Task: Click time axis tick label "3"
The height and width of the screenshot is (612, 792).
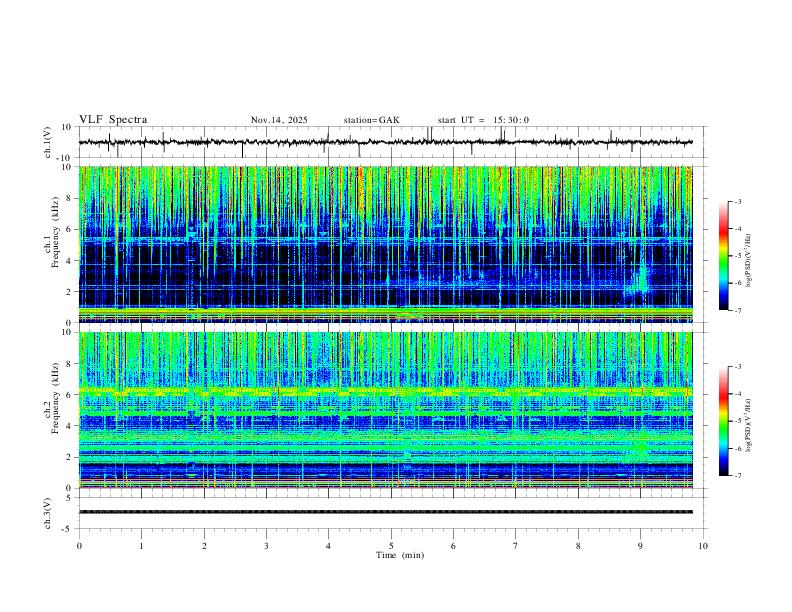Action: (x=266, y=546)
